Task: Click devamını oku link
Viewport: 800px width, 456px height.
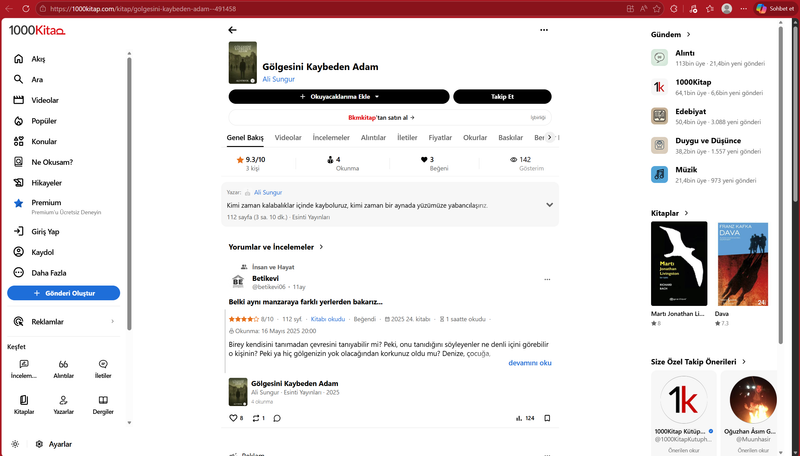Action: (x=530, y=363)
